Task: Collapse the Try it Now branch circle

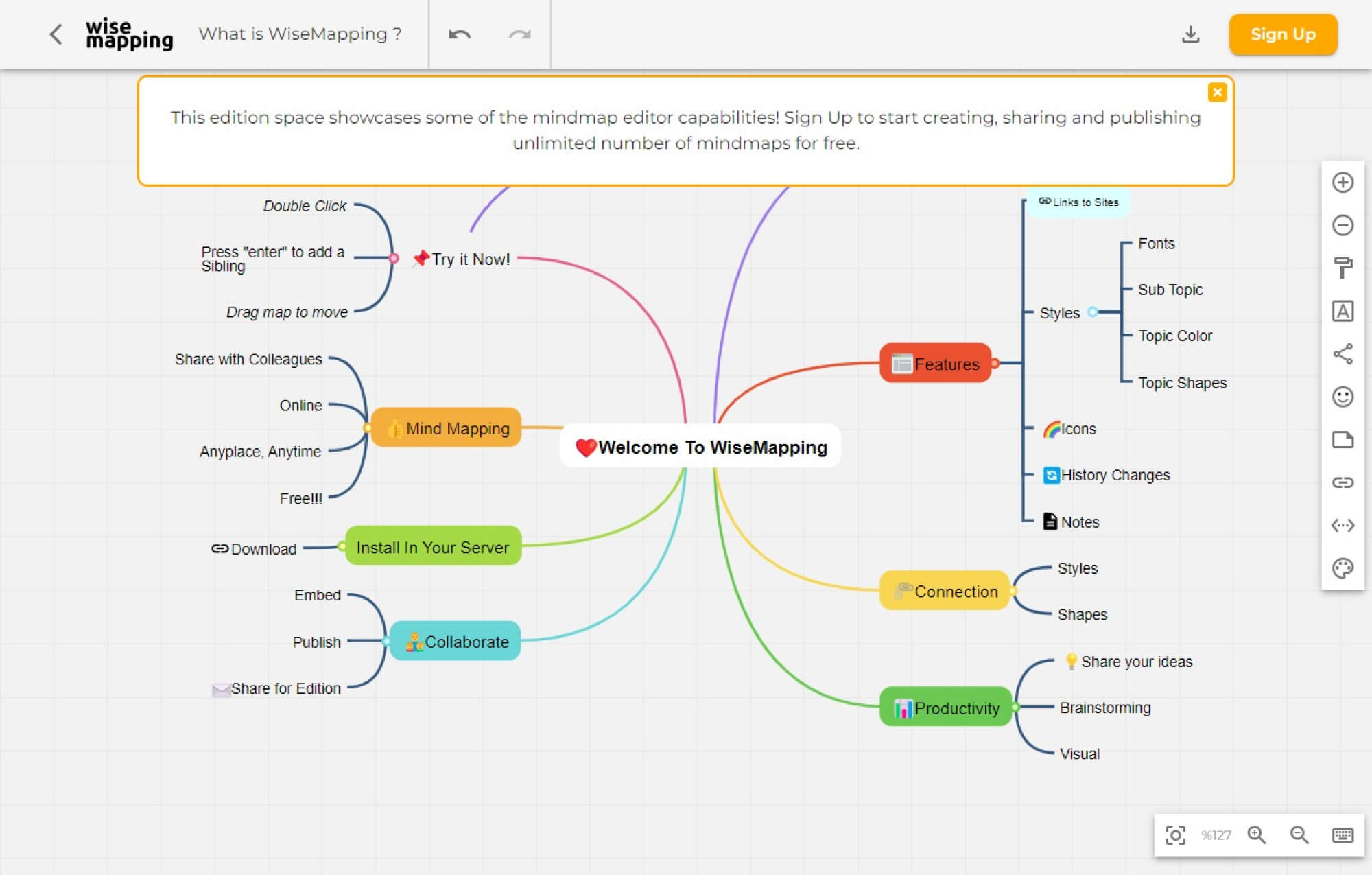Action: pyautogui.click(x=394, y=258)
